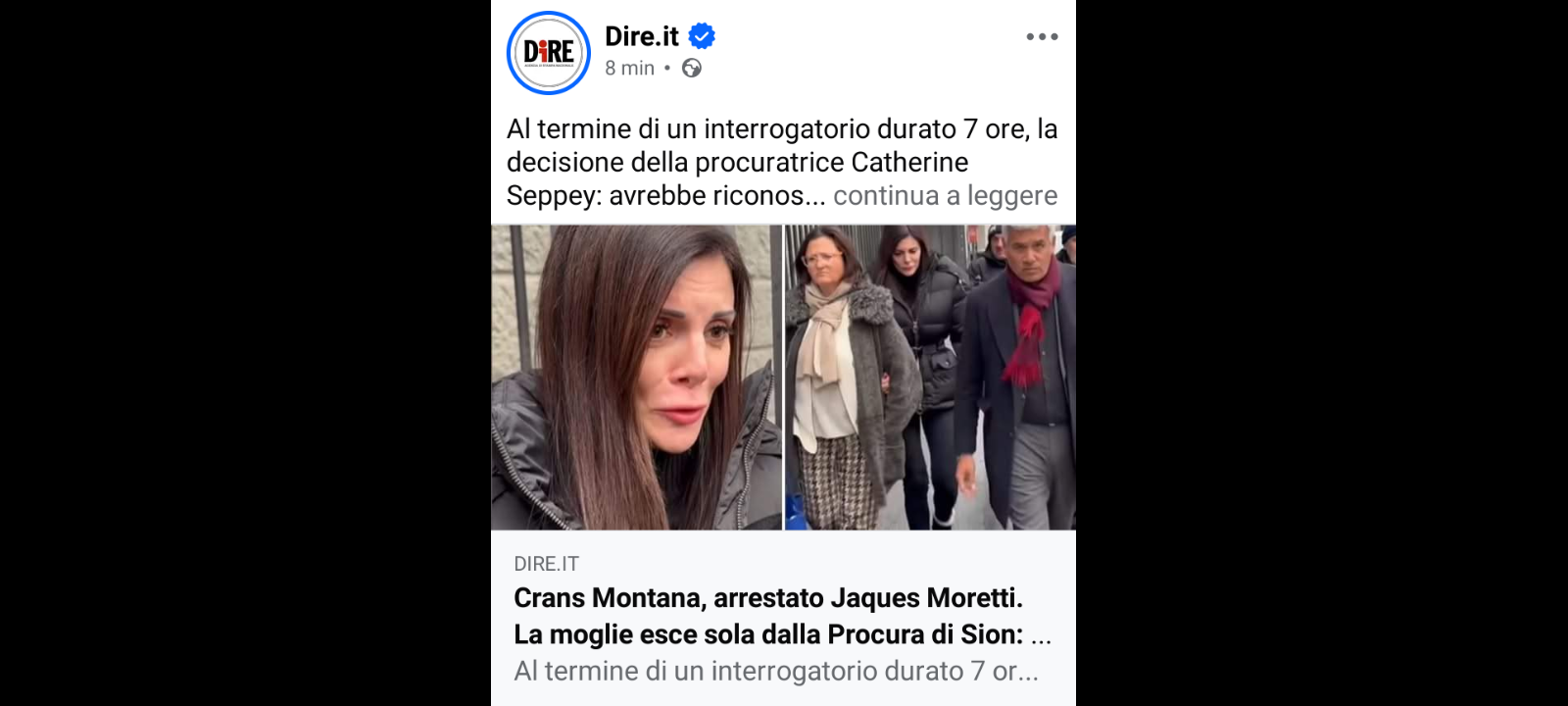1568x706 pixels.
Task: Expand the post via "continua a leggere"
Action: pyautogui.click(x=945, y=195)
